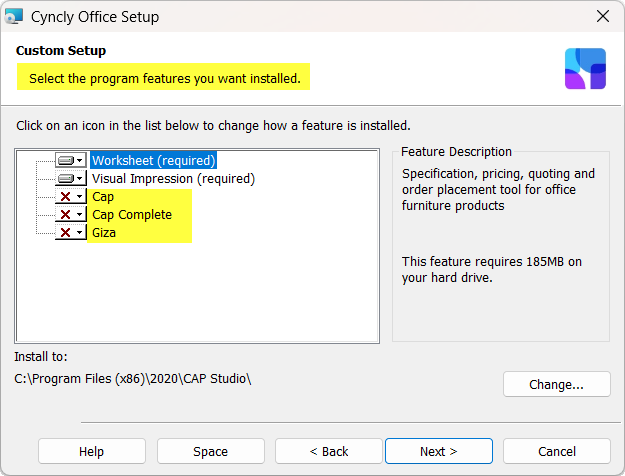Click the installer icon in title bar
The image size is (625, 476).
(14, 16)
